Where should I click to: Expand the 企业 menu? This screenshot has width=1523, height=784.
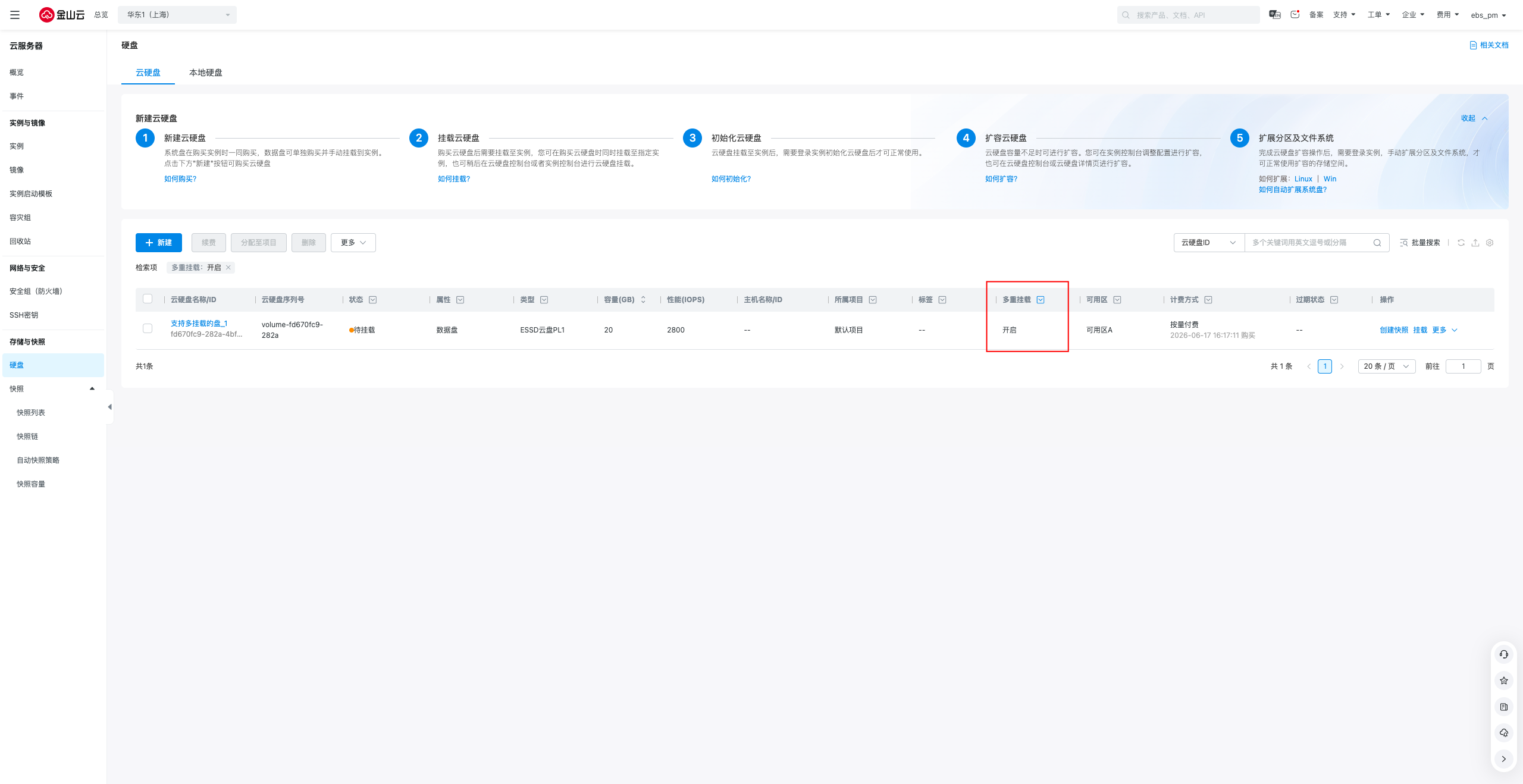[x=1414, y=15]
